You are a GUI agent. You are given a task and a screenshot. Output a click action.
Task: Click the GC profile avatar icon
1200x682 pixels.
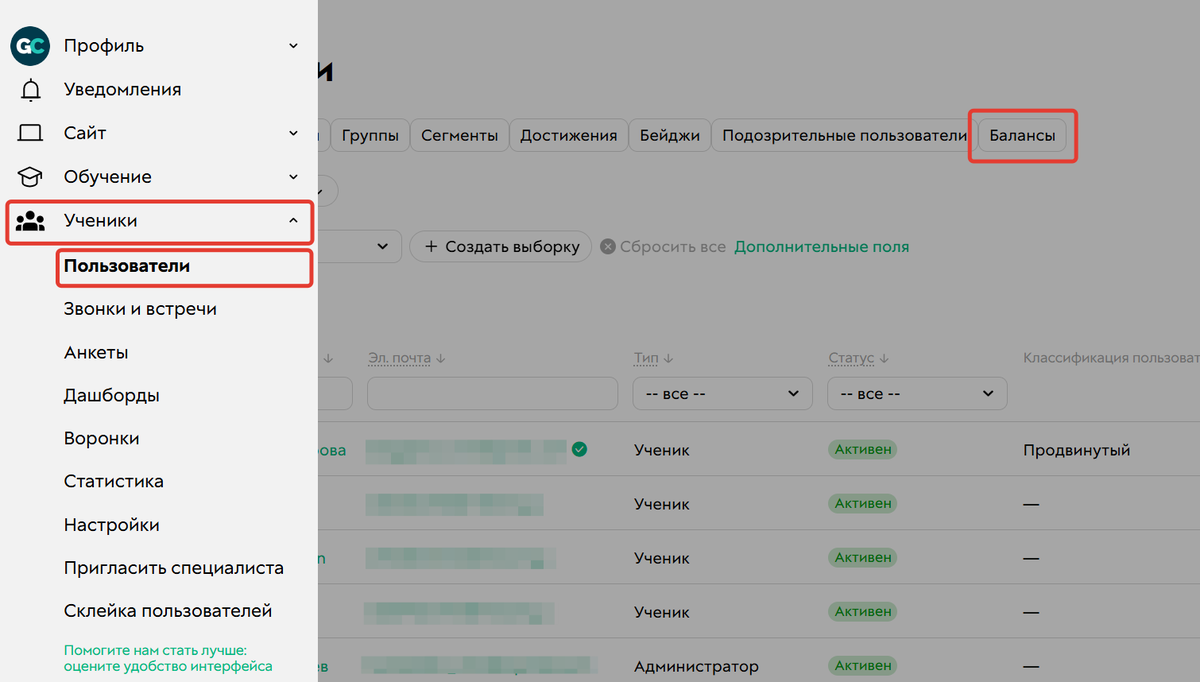tap(30, 46)
